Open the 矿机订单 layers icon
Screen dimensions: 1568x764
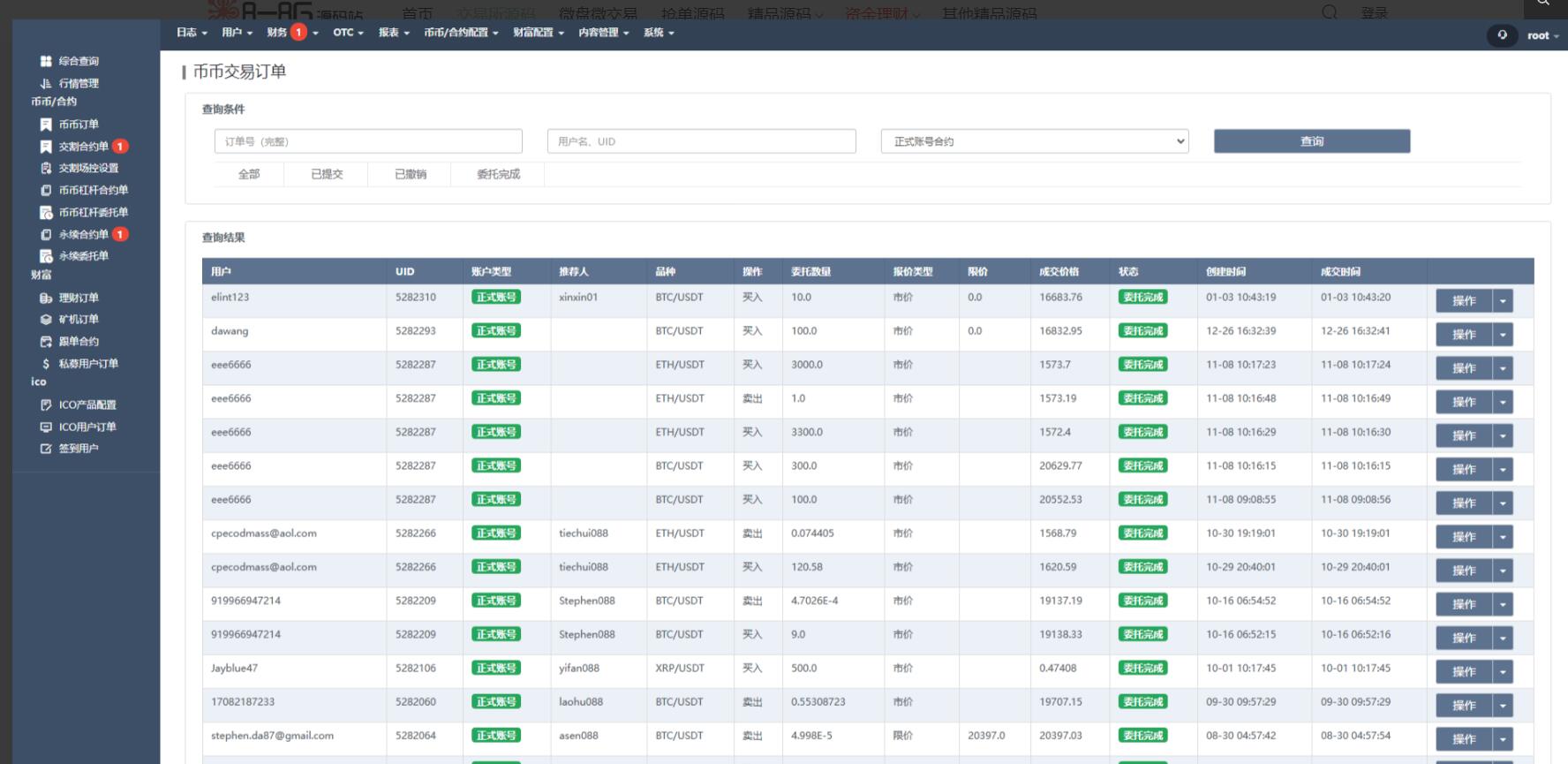46,320
